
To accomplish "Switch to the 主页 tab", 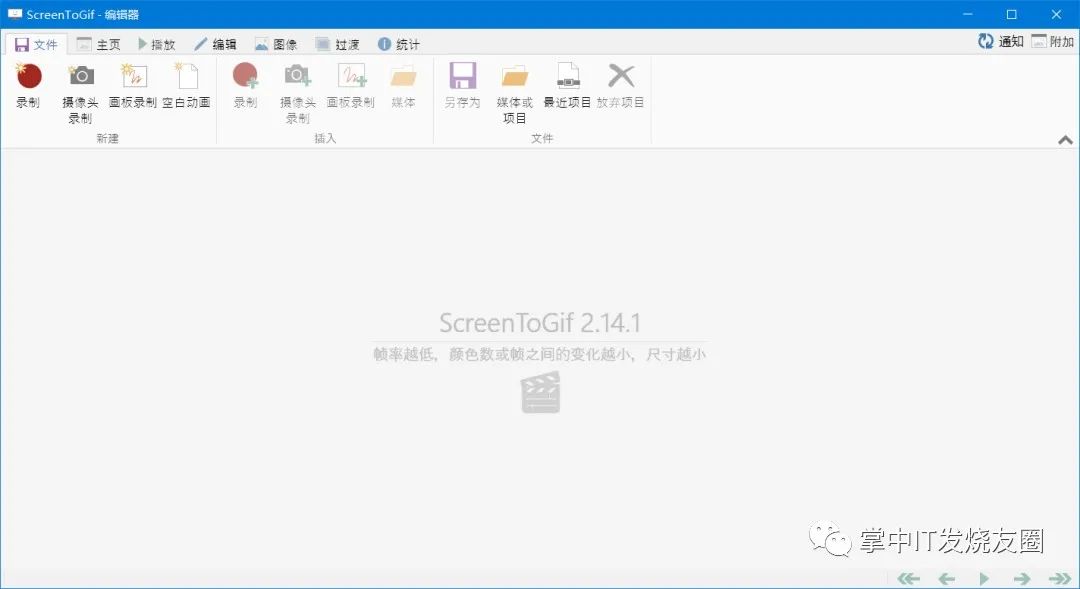I will (98, 45).
